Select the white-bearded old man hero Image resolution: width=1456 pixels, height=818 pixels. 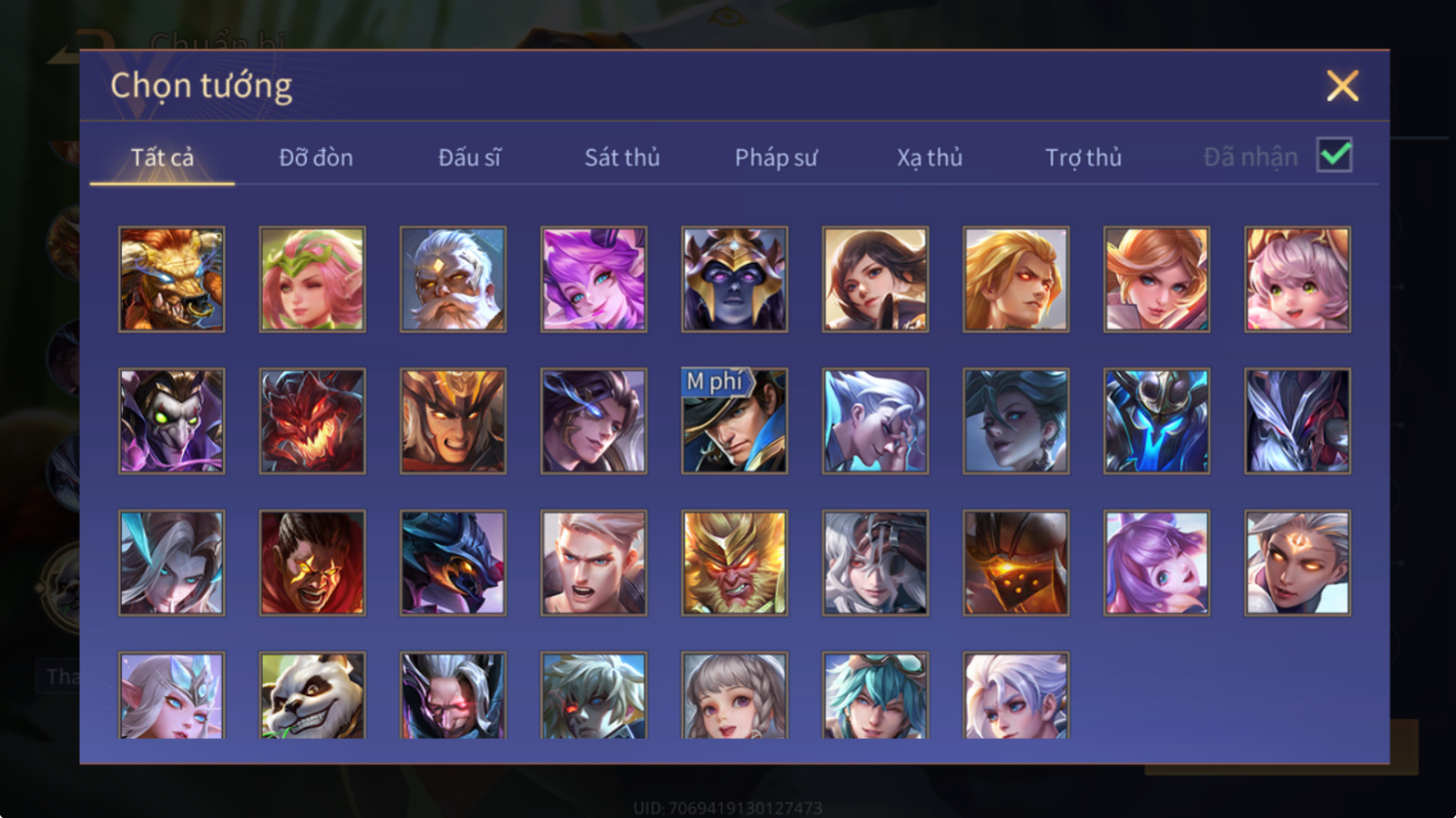(x=453, y=279)
